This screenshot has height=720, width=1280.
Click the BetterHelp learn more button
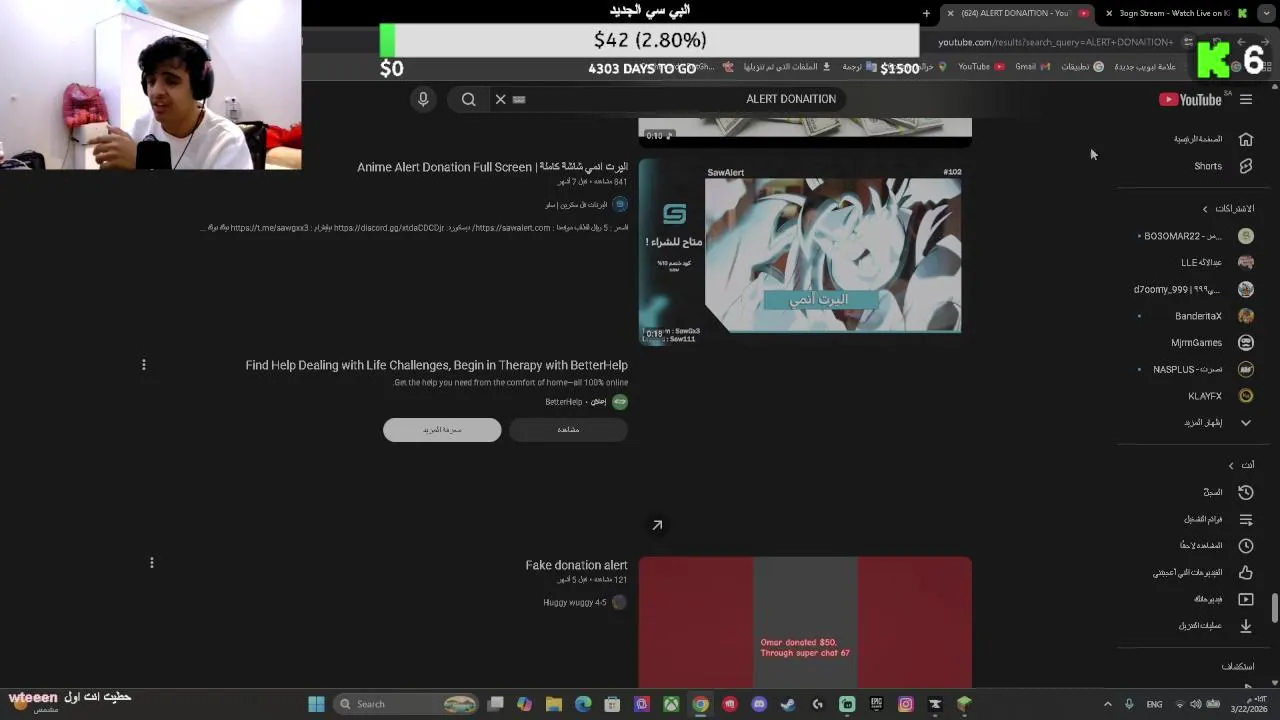tap(442, 429)
